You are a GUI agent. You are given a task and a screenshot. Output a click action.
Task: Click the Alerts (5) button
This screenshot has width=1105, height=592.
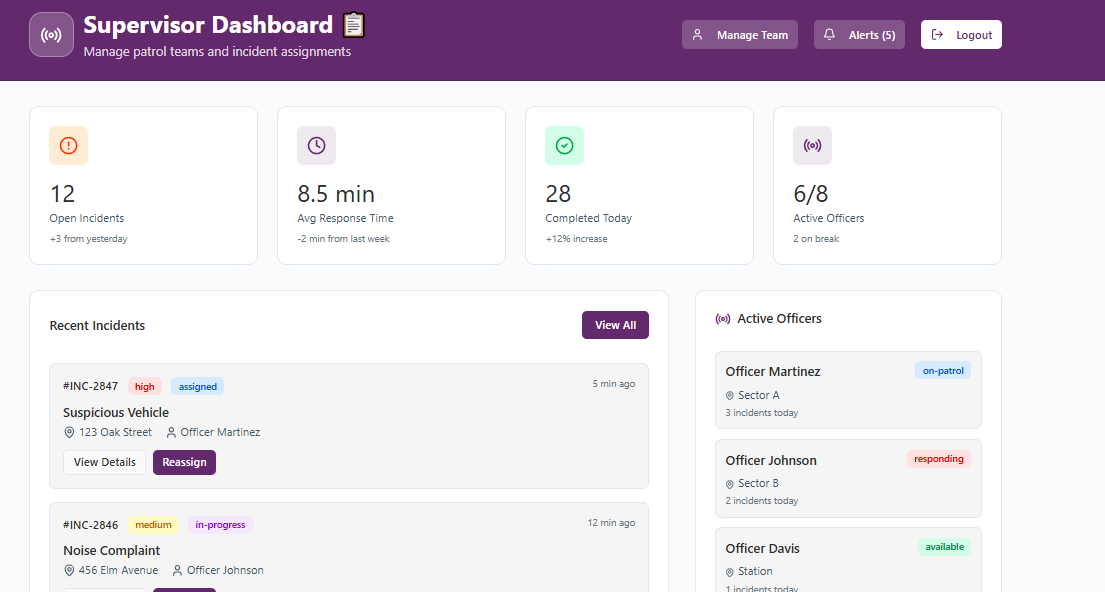coord(859,34)
